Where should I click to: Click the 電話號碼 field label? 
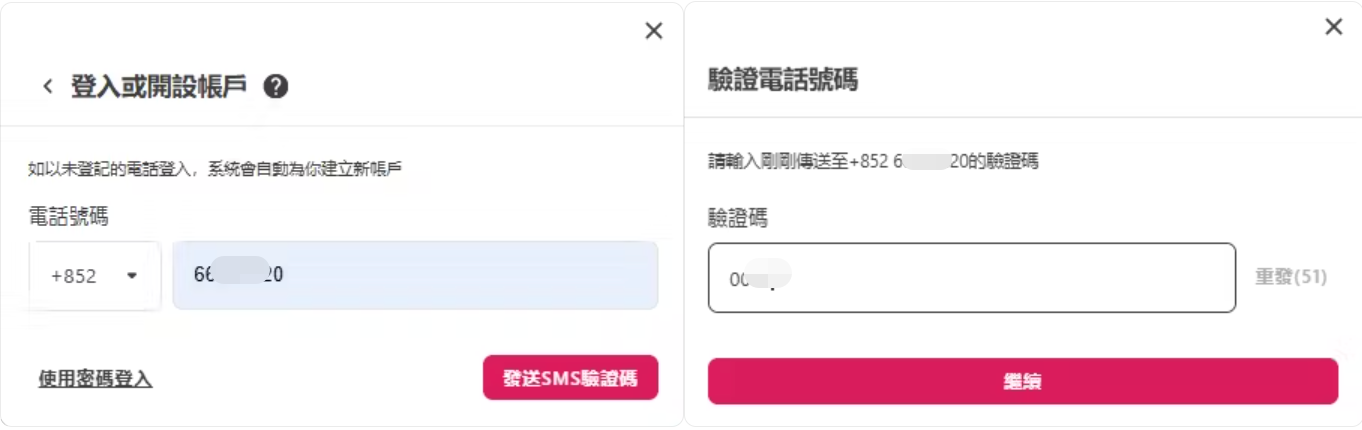tap(68, 215)
